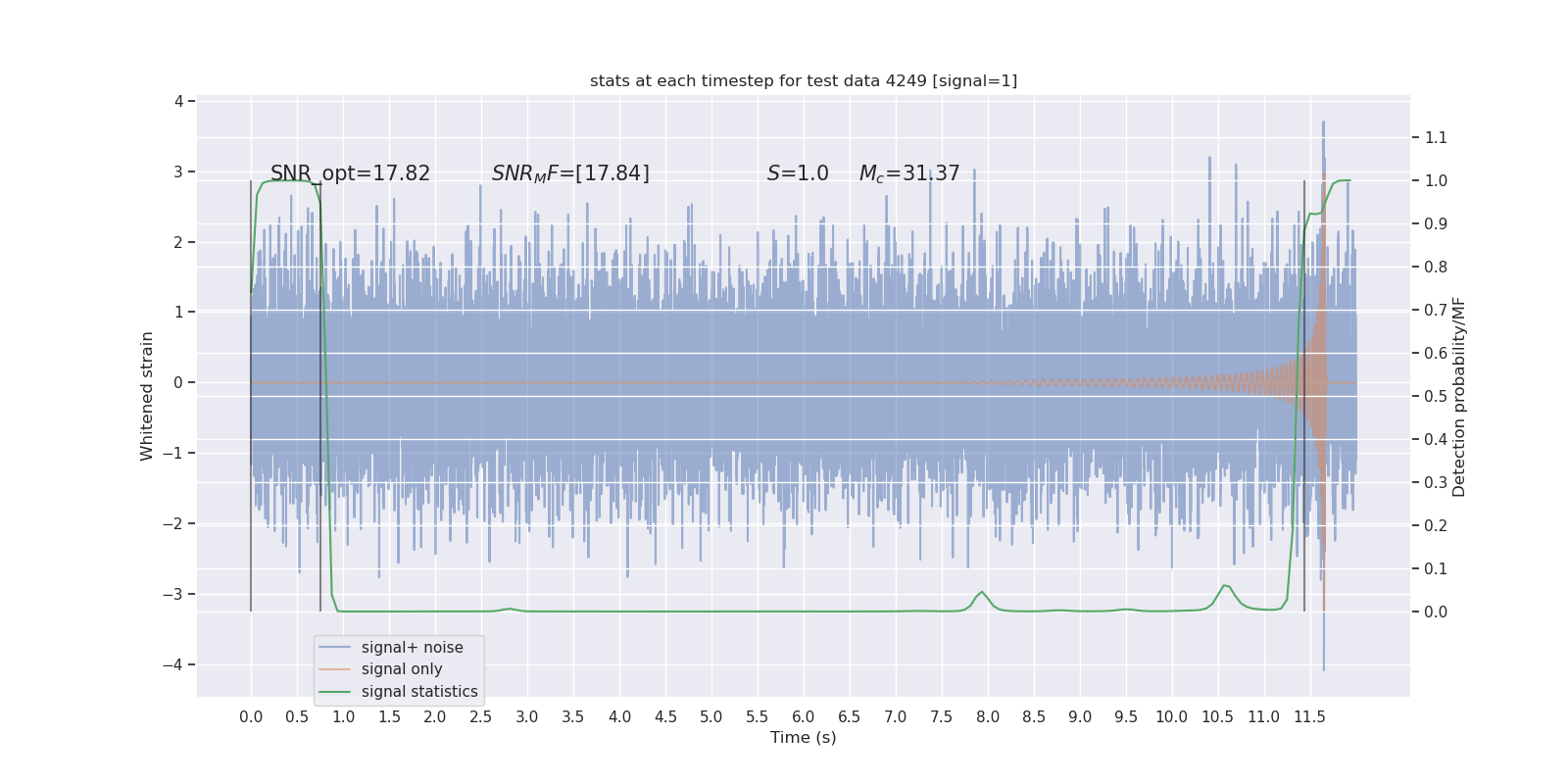This screenshot has height=784, width=1568.
Task: Select the −3 tick on the whitened strain axis
Action: point(171,594)
